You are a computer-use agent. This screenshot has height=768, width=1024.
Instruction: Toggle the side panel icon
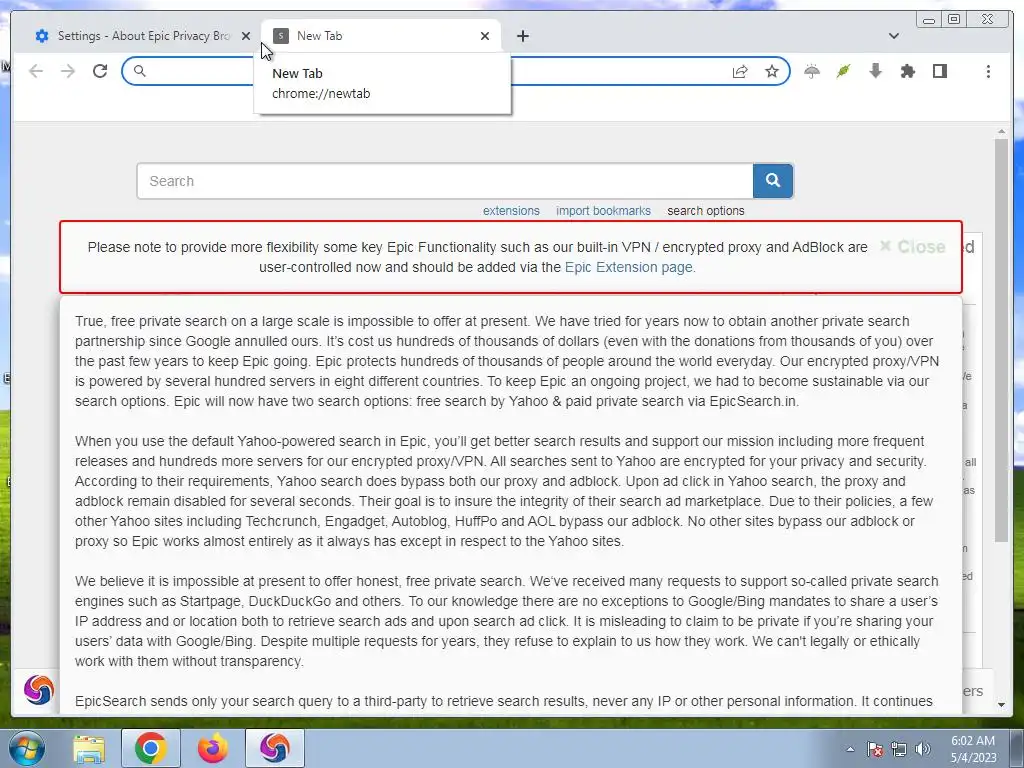click(940, 71)
